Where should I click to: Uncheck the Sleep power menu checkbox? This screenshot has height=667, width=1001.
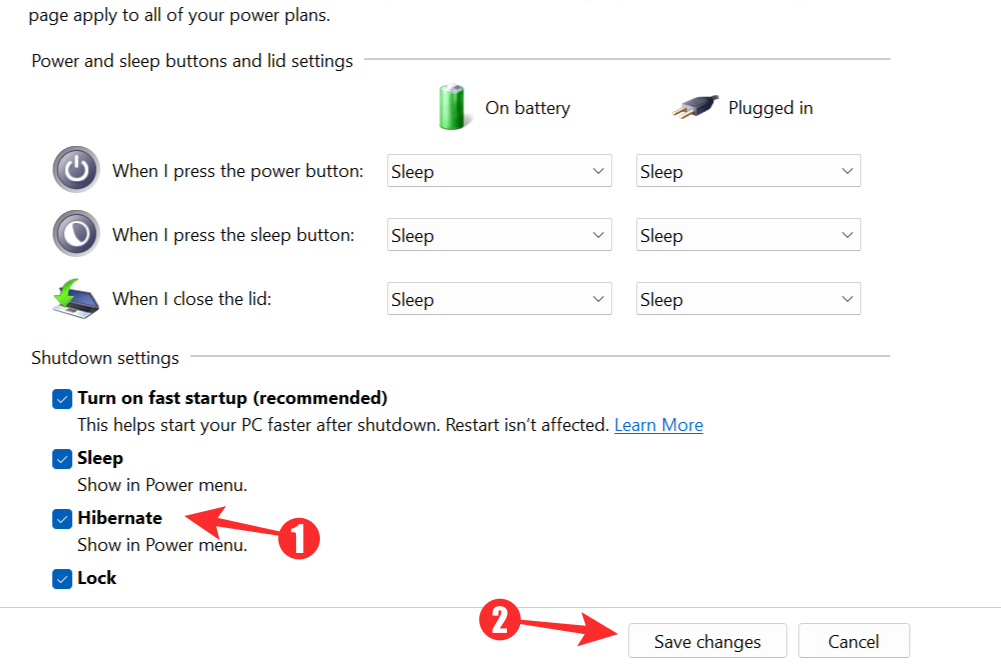[x=63, y=459]
